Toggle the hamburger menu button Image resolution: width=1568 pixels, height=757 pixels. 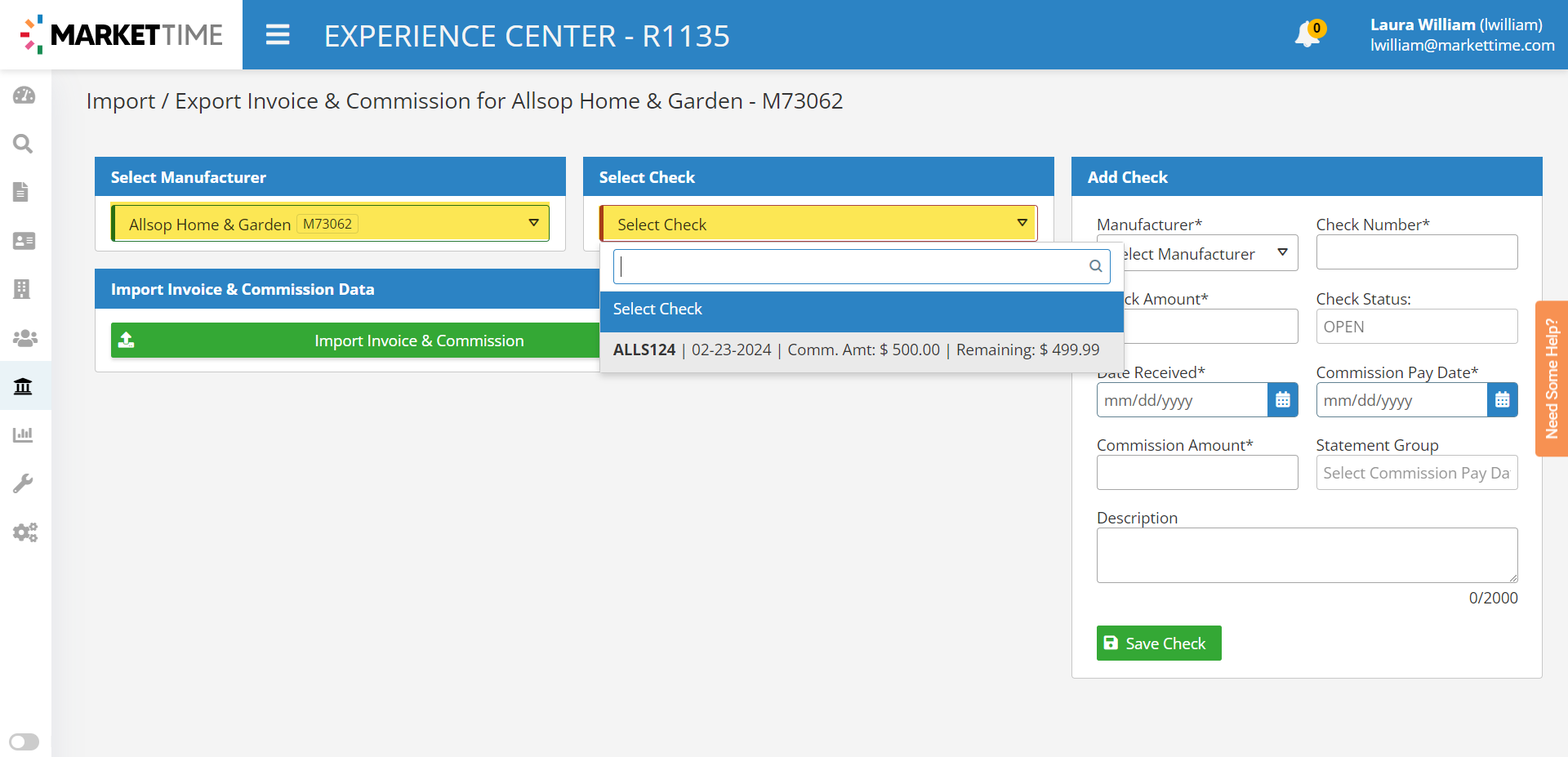[x=278, y=35]
